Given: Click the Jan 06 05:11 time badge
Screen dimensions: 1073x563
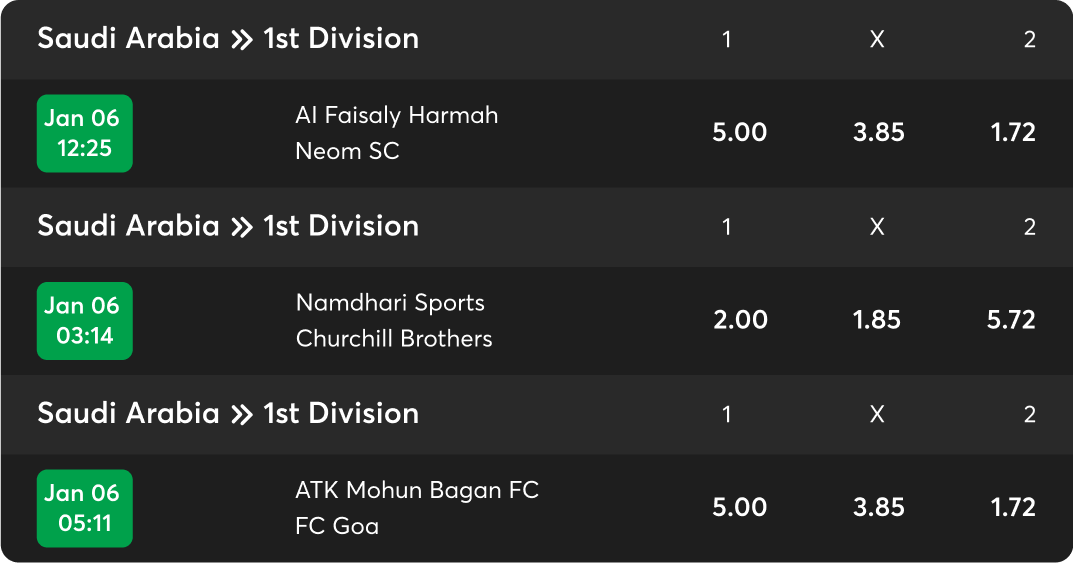Looking at the screenshot, I should [x=85, y=508].
